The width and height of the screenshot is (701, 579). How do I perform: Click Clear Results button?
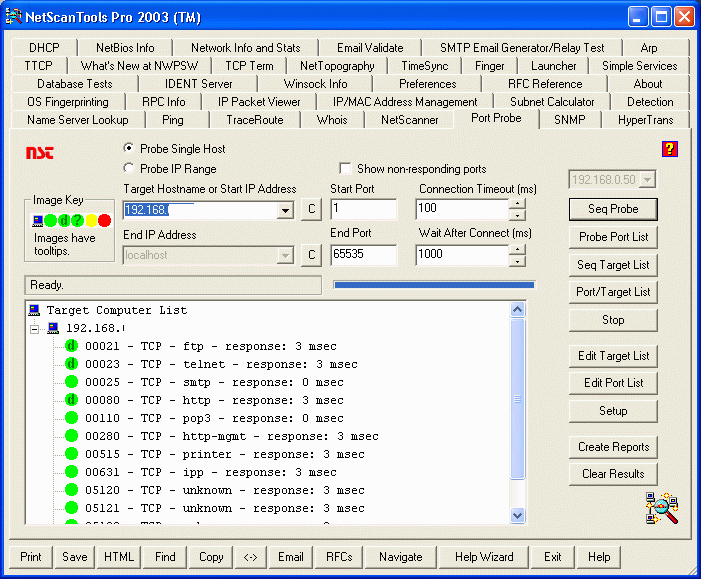tap(613, 474)
